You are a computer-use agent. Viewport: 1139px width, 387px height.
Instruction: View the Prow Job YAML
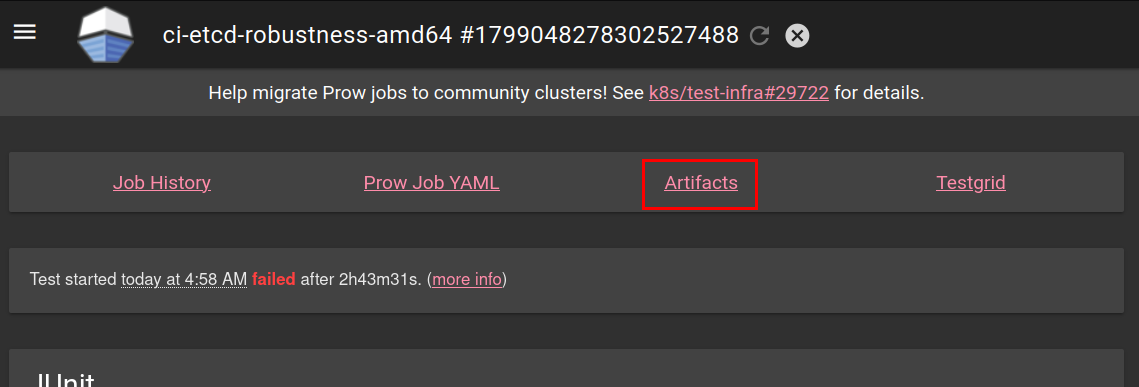[x=431, y=182]
